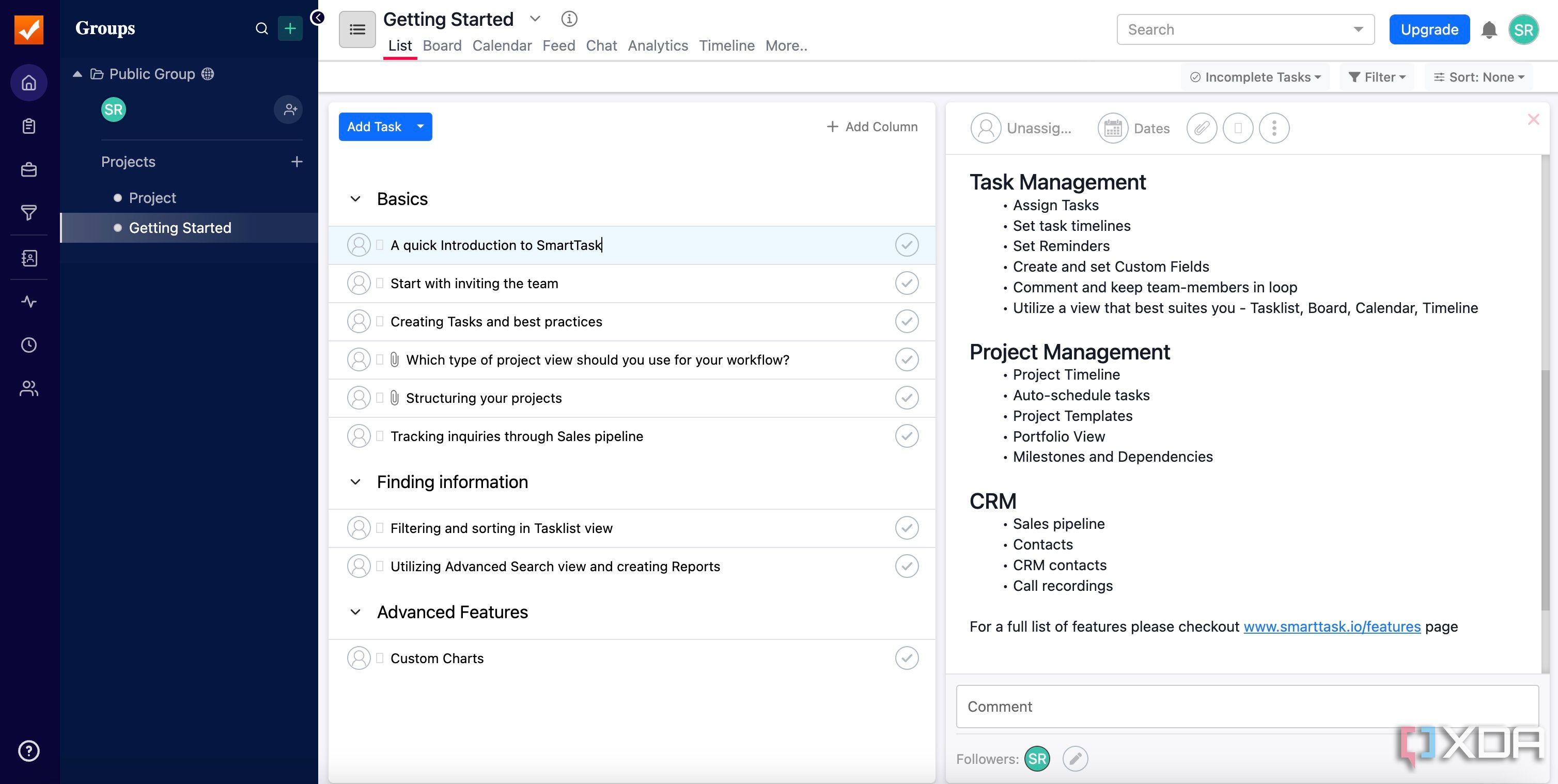1558x784 pixels.
Task: Toggle completion circle on Filtering and sorting task
Action: pos(906,528)
